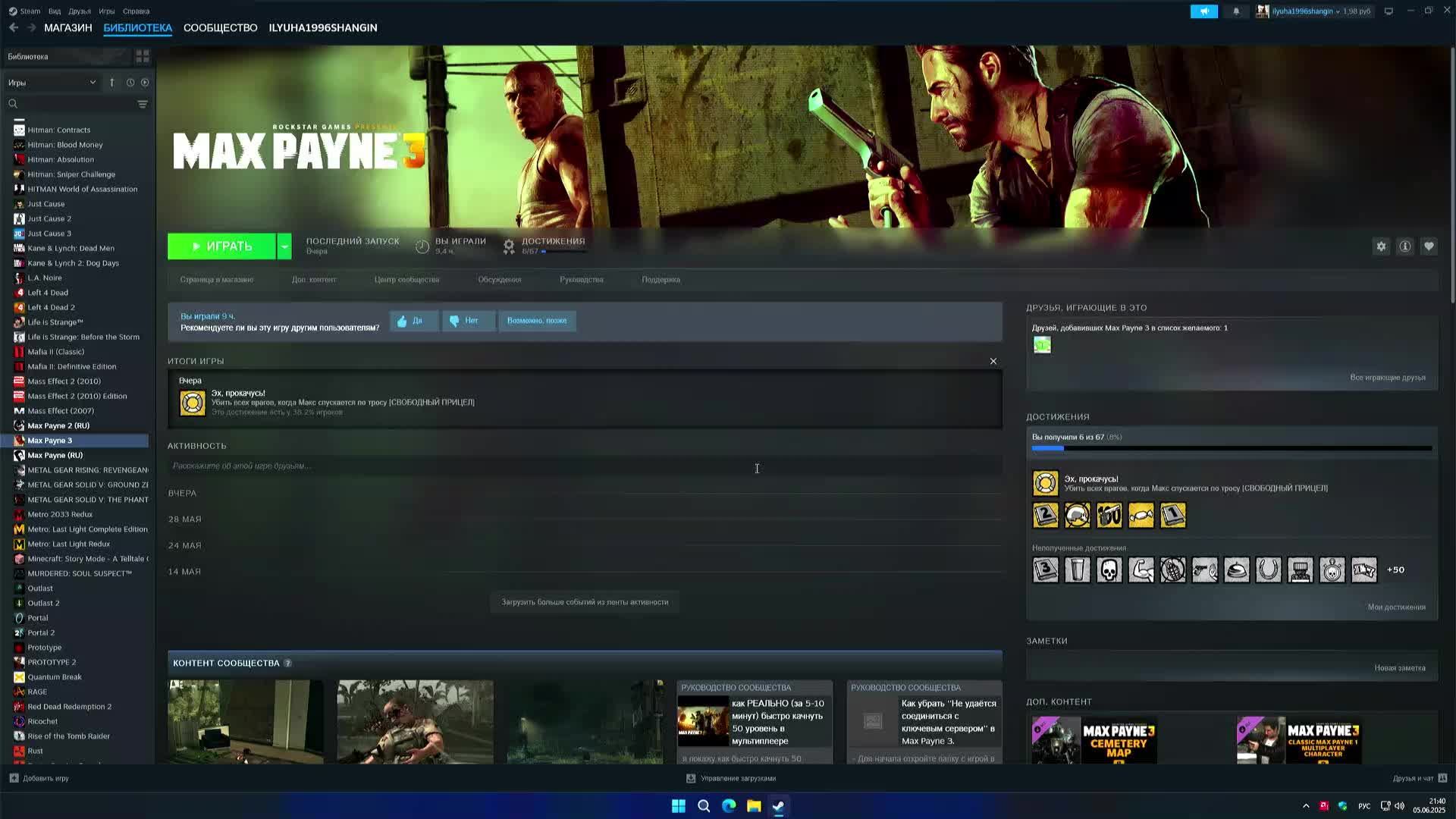
Task: Click the horseshoe locked achievement icon
Action: 1269,570
